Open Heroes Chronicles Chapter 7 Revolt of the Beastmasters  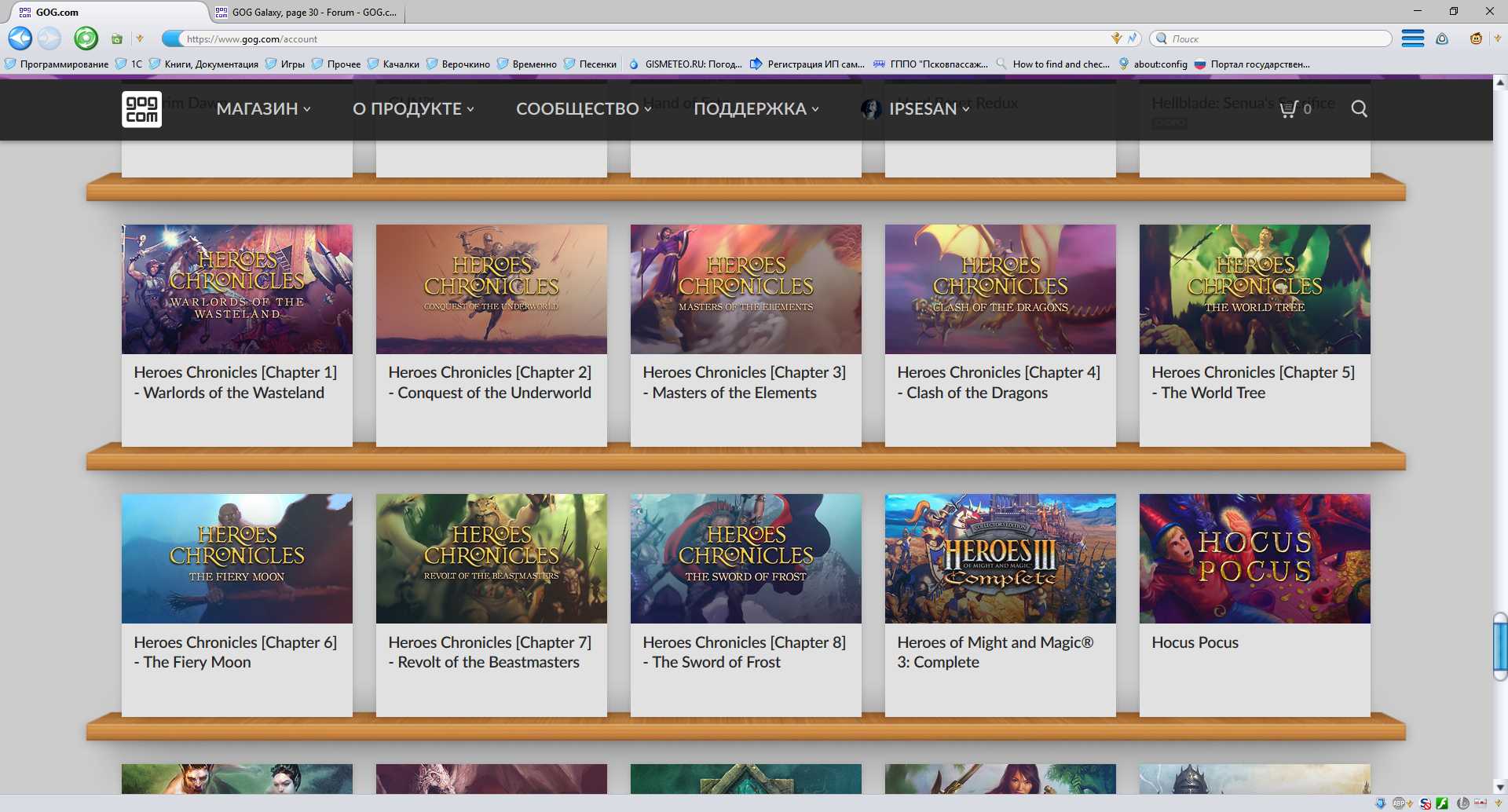coord(491,605)
